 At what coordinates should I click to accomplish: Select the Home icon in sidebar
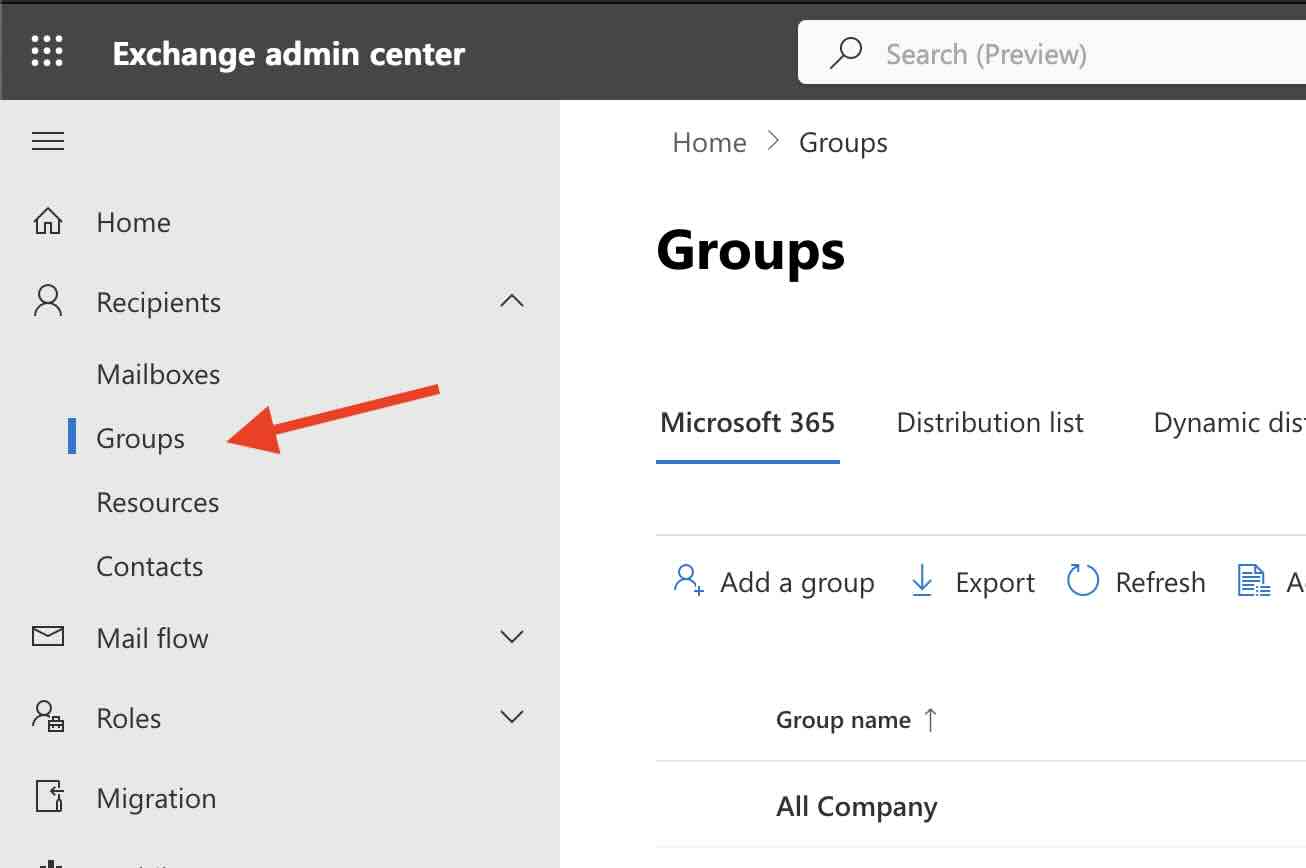(x=46, y=221)
